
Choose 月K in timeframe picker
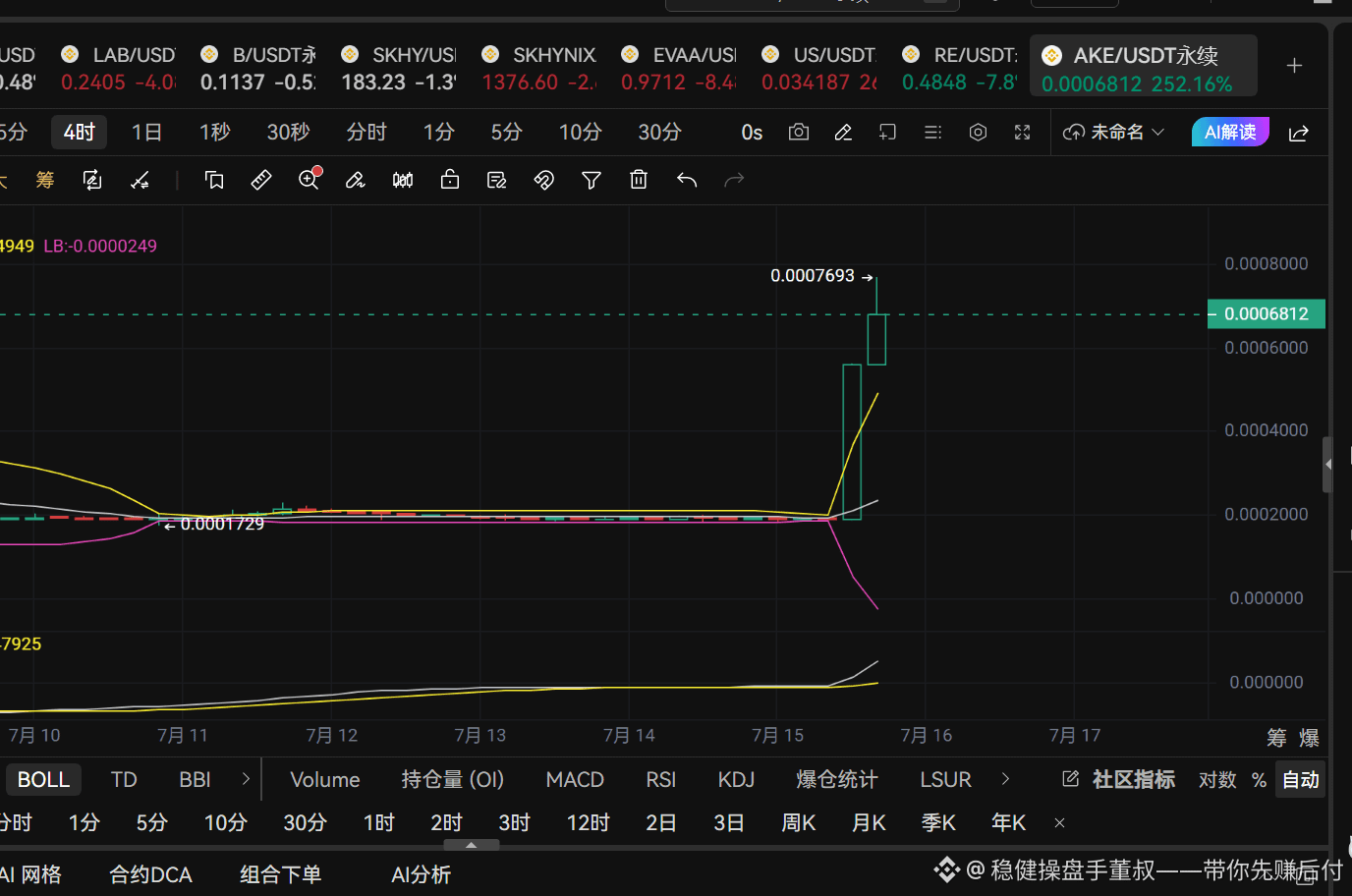pyautogui.click(x=869, y=823)
